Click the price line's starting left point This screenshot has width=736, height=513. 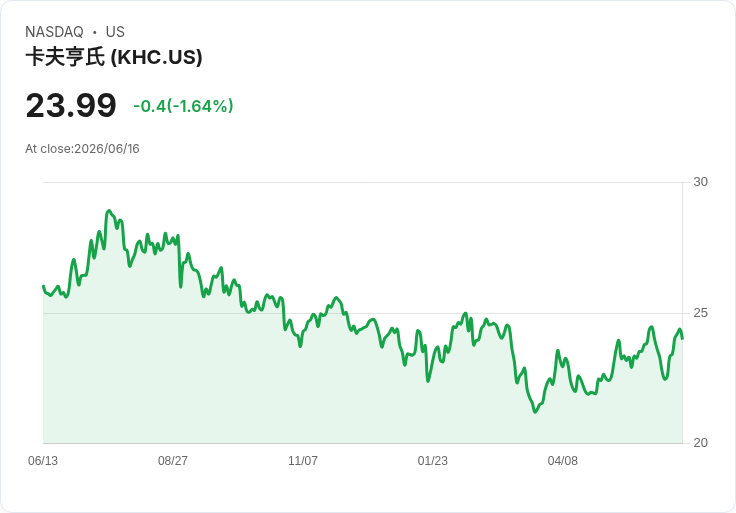click(x=43, y=286)
